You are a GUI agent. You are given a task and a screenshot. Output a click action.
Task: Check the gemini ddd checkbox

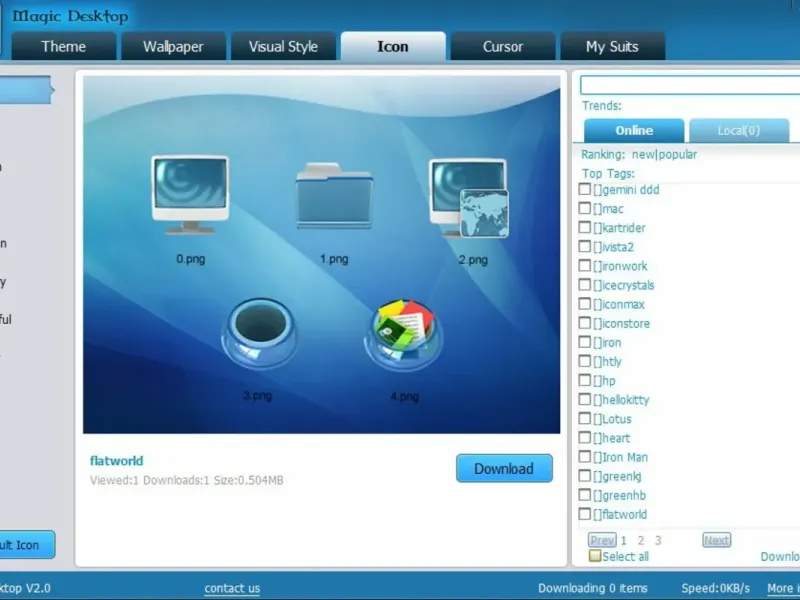pyautogui.click(x=585, y=189)
